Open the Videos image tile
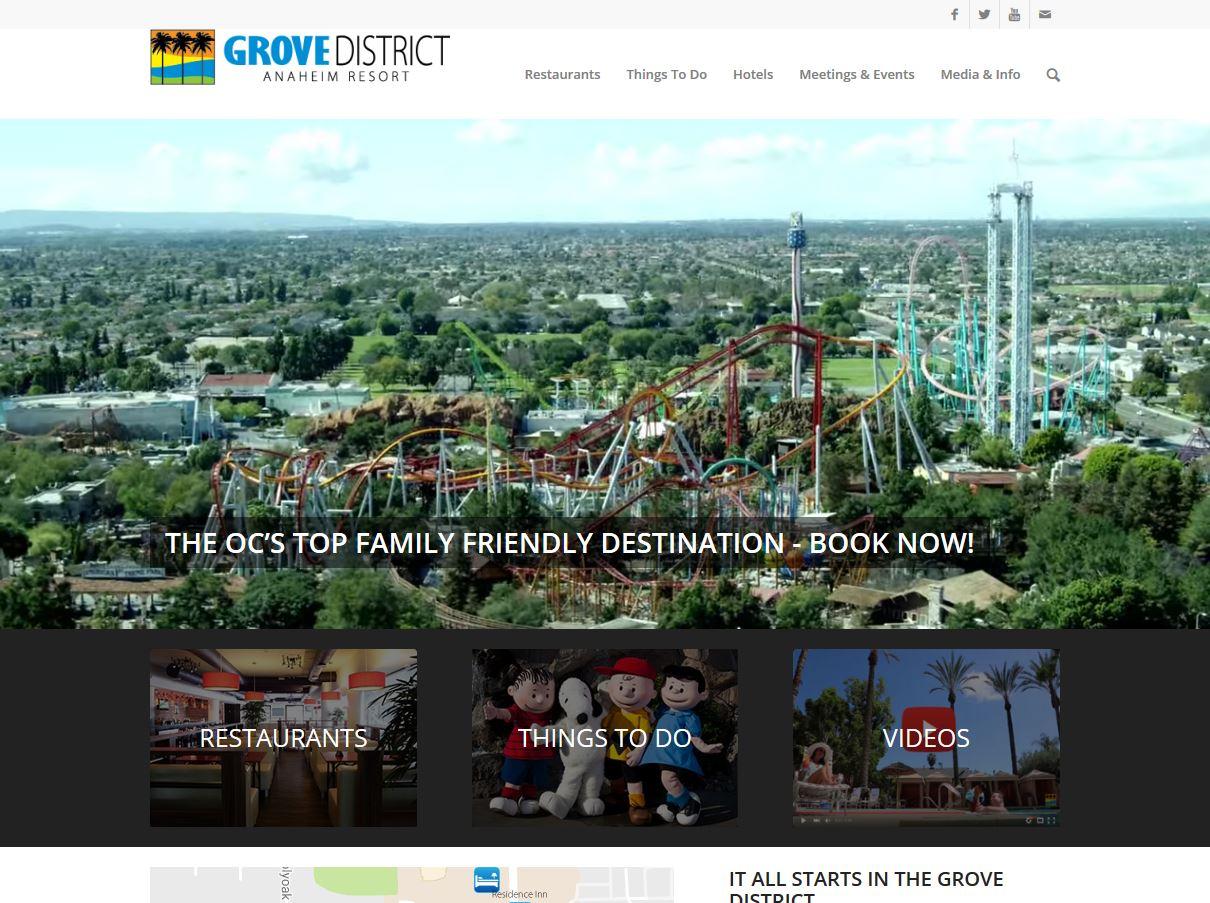 pyautogui.click(x=926, y=738)
